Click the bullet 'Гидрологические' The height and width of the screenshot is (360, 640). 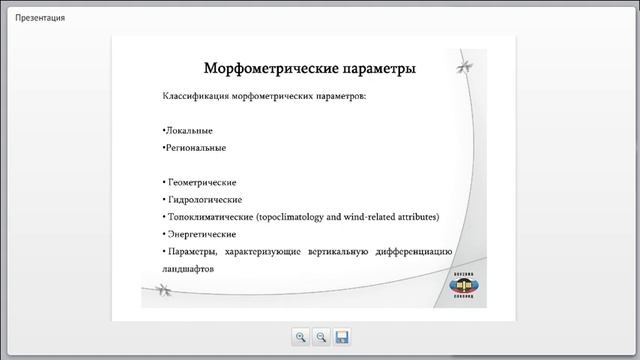pyautogui.click(x=202, y=200)
